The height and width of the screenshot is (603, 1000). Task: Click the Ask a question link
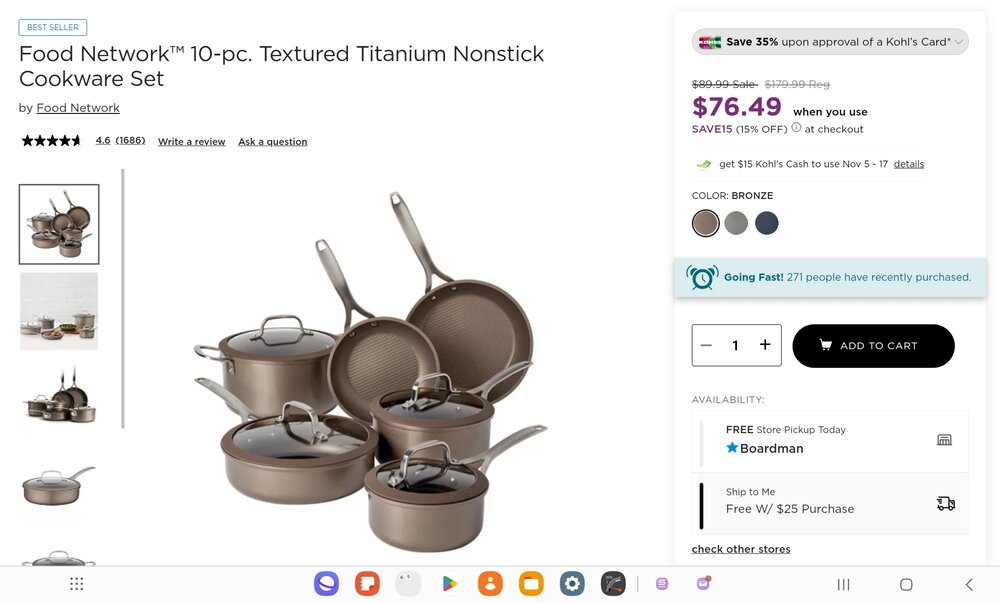tap(272, 142)
